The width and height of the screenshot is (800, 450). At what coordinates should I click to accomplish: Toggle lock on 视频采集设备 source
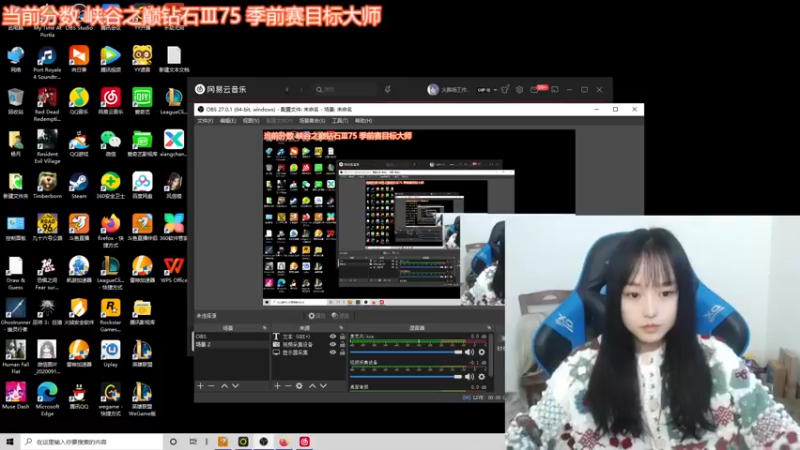[342, 344]
